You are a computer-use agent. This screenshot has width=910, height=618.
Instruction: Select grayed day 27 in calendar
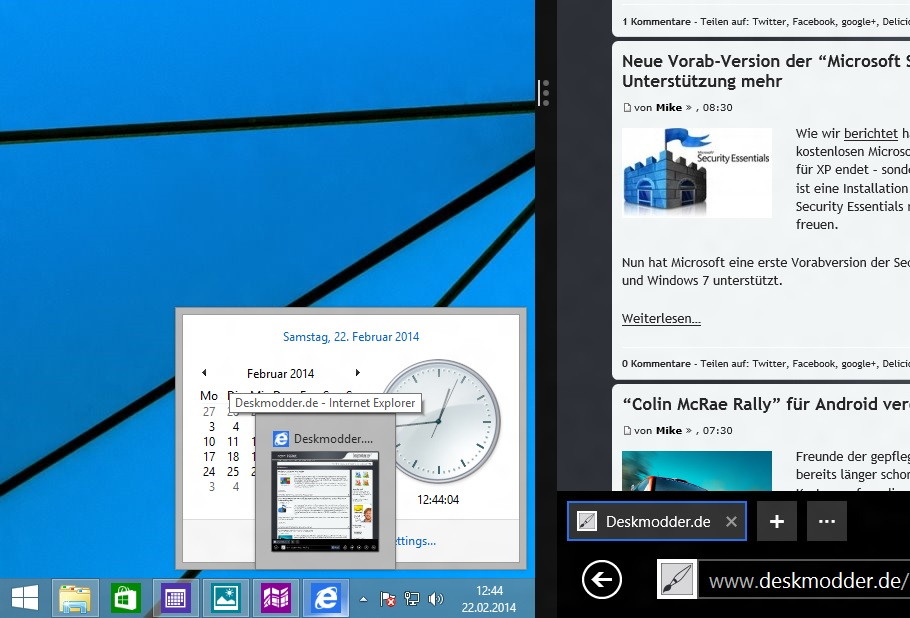pos(210,411)
